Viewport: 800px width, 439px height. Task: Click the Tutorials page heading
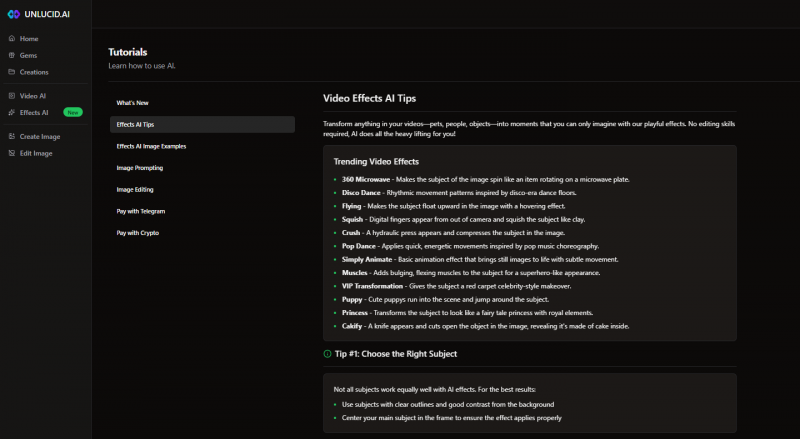128,52
